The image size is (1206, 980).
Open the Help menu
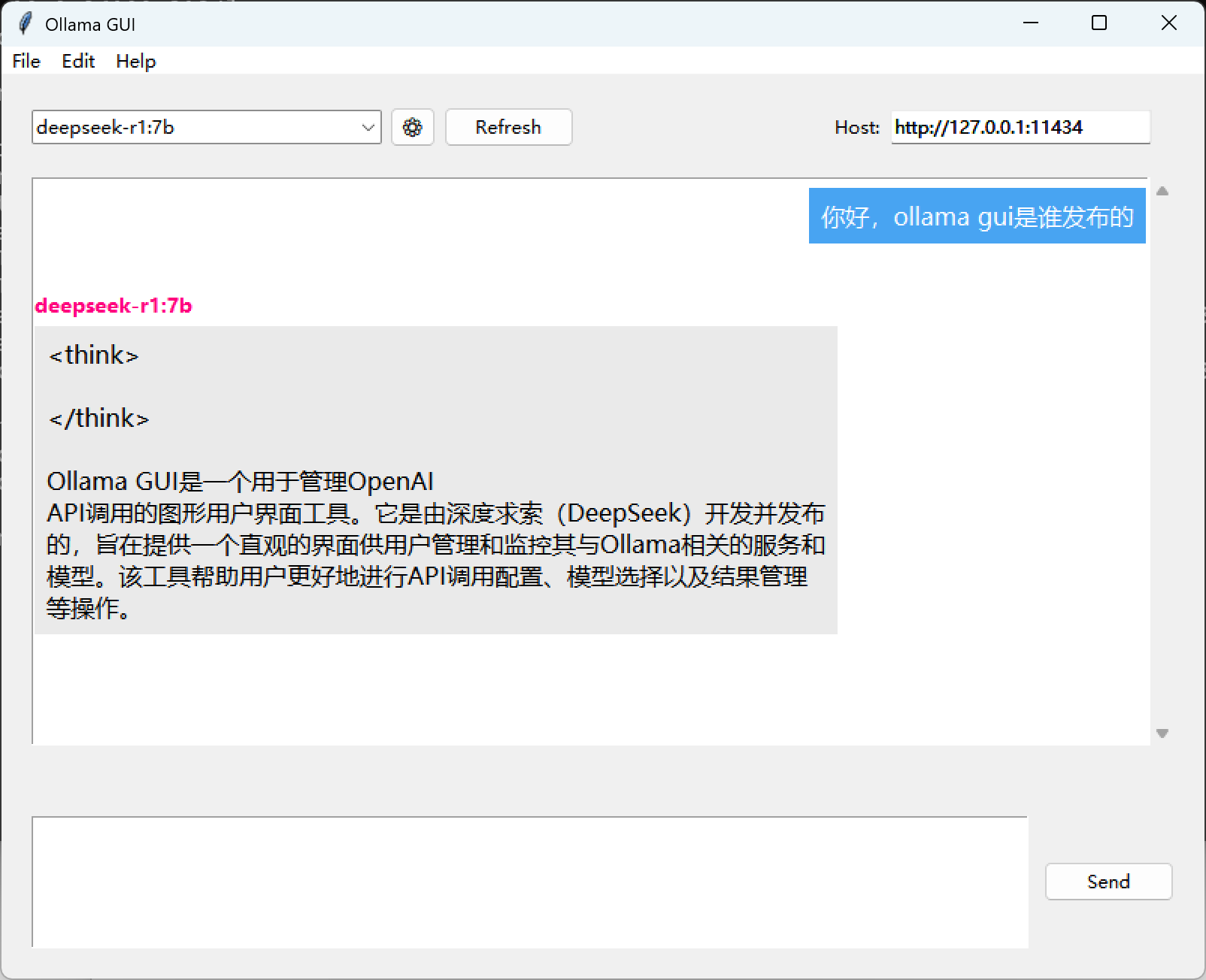tap(136, 61)
